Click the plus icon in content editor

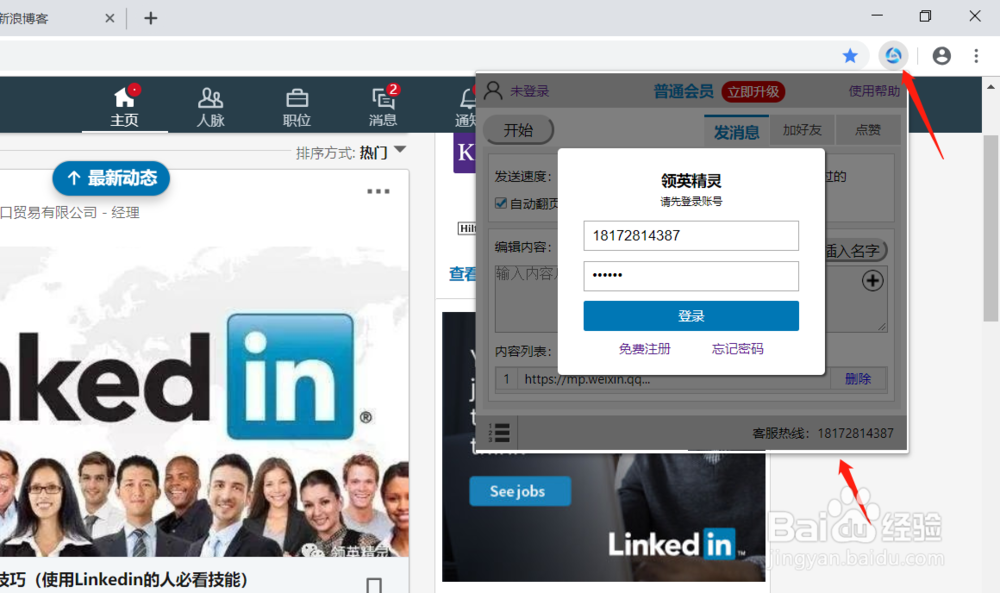pos(872,281)
